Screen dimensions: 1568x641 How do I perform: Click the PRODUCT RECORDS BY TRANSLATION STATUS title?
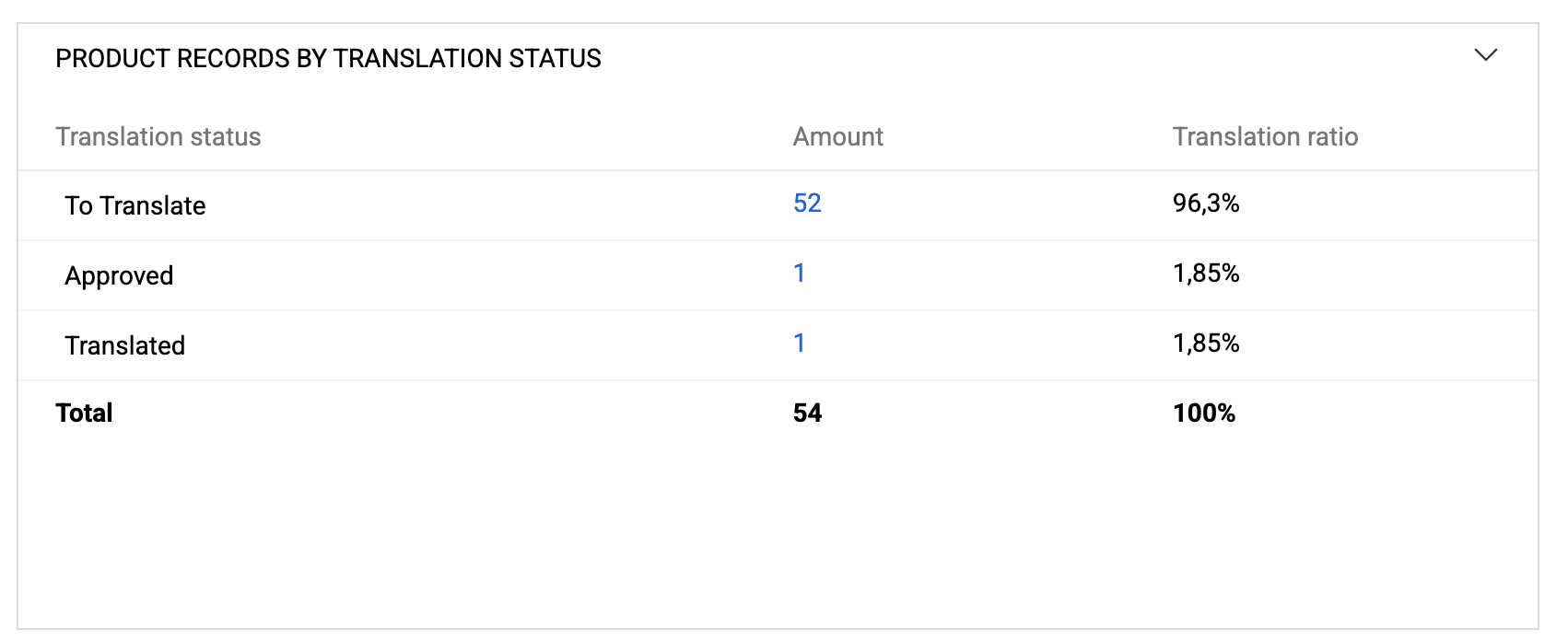point(327,58)
